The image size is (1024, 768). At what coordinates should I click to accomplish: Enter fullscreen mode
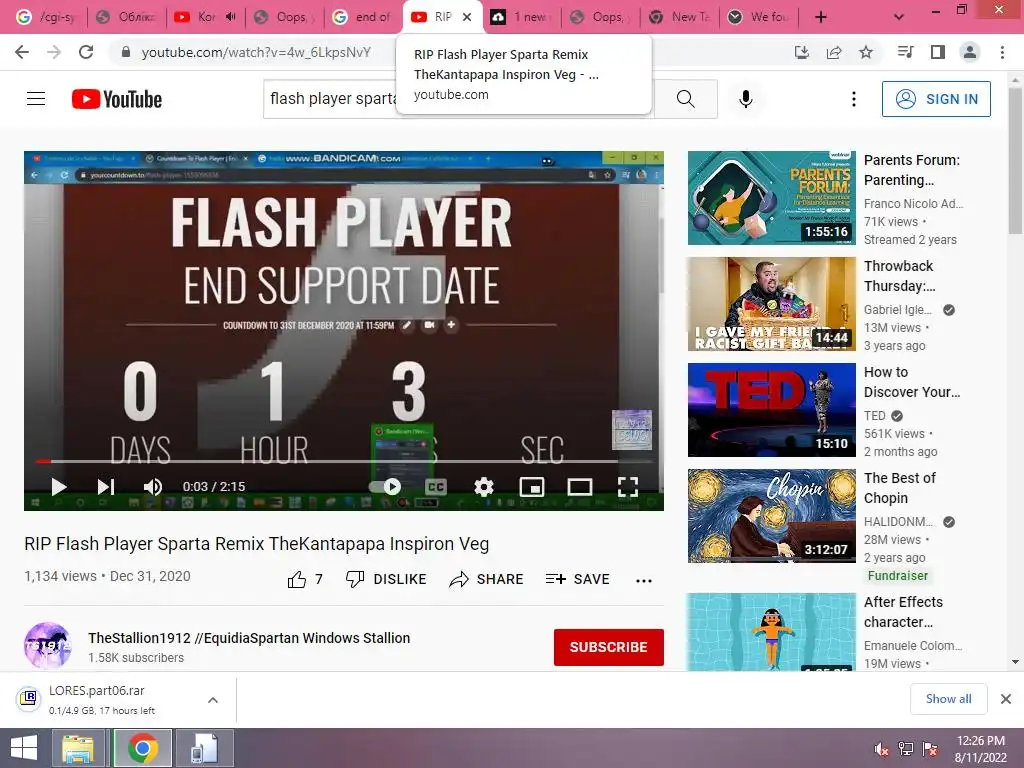628,487
